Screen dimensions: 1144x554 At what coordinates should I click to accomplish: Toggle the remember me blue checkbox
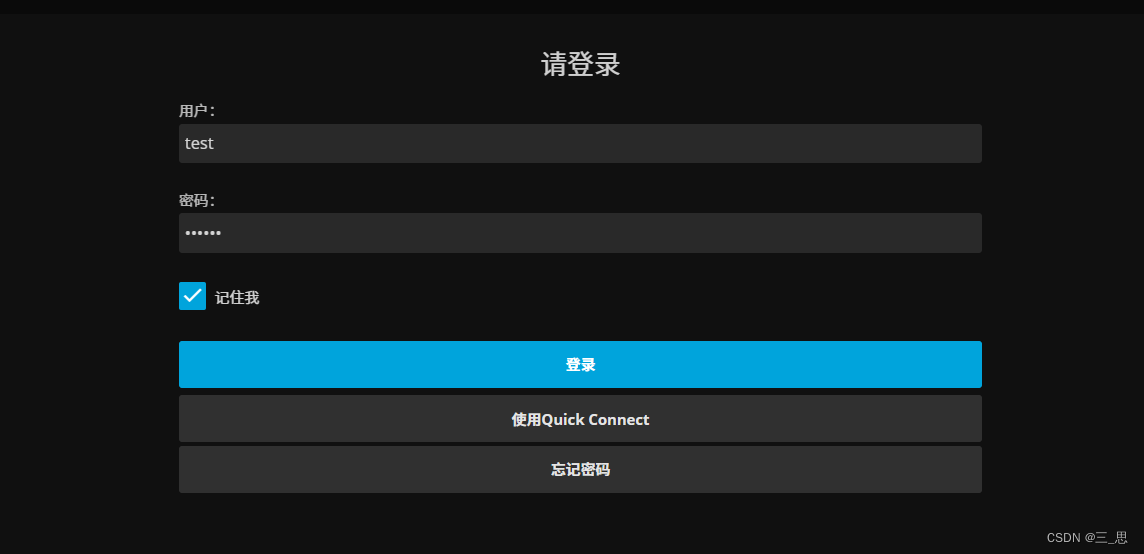[x=192, y=296]
